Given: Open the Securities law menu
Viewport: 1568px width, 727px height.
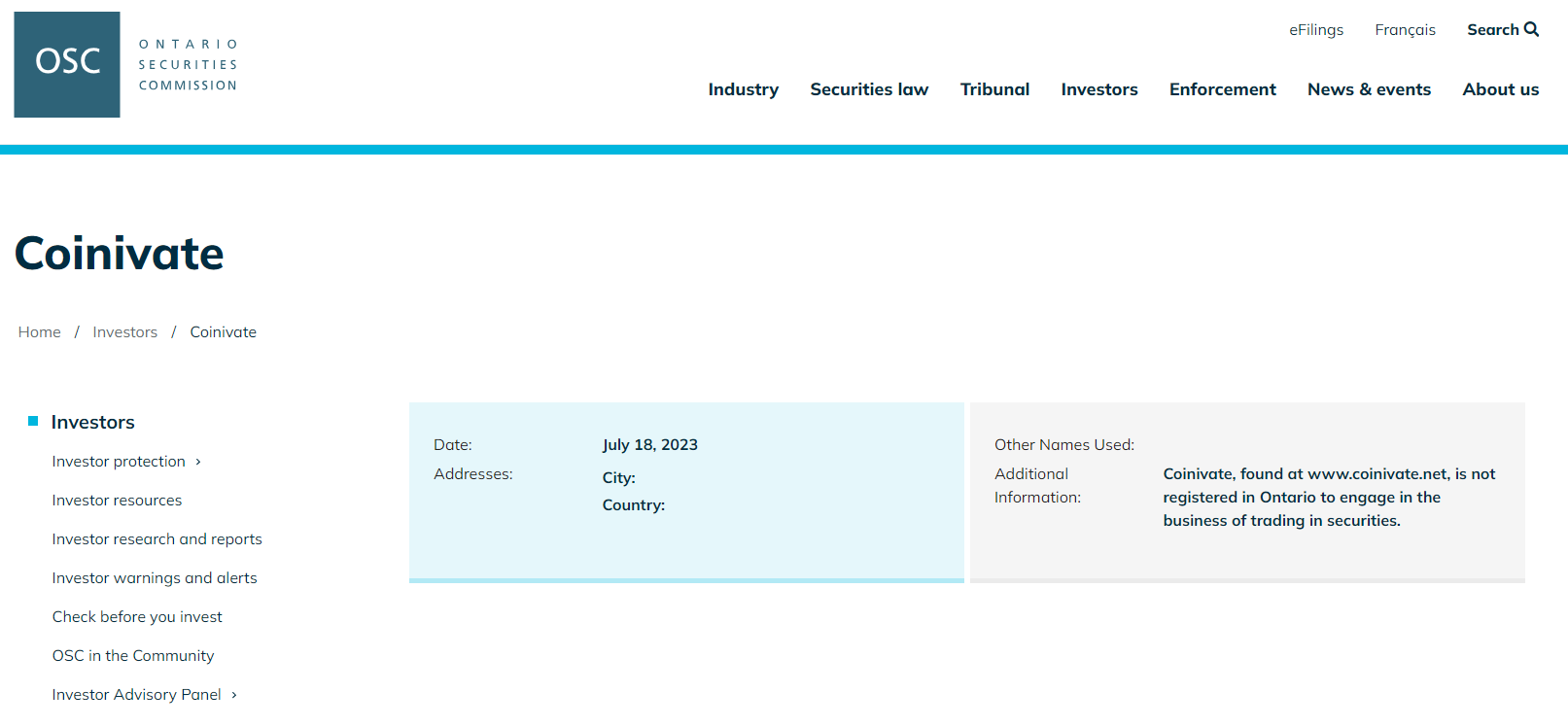Looking at the screenshot, I should pyautogui.click(x=869, y=89).
